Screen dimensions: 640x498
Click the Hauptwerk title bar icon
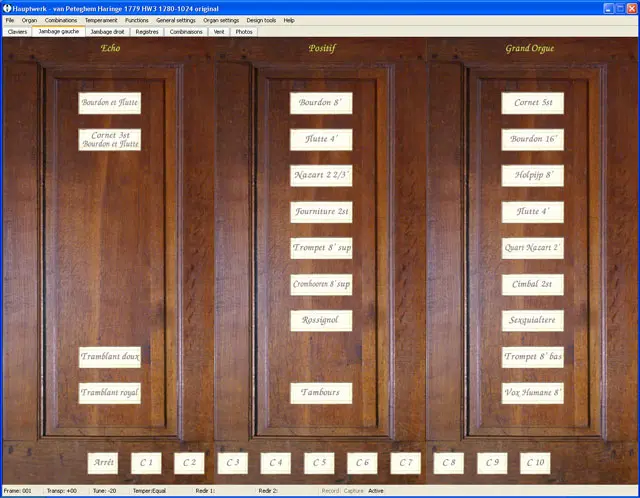point(7,7)
